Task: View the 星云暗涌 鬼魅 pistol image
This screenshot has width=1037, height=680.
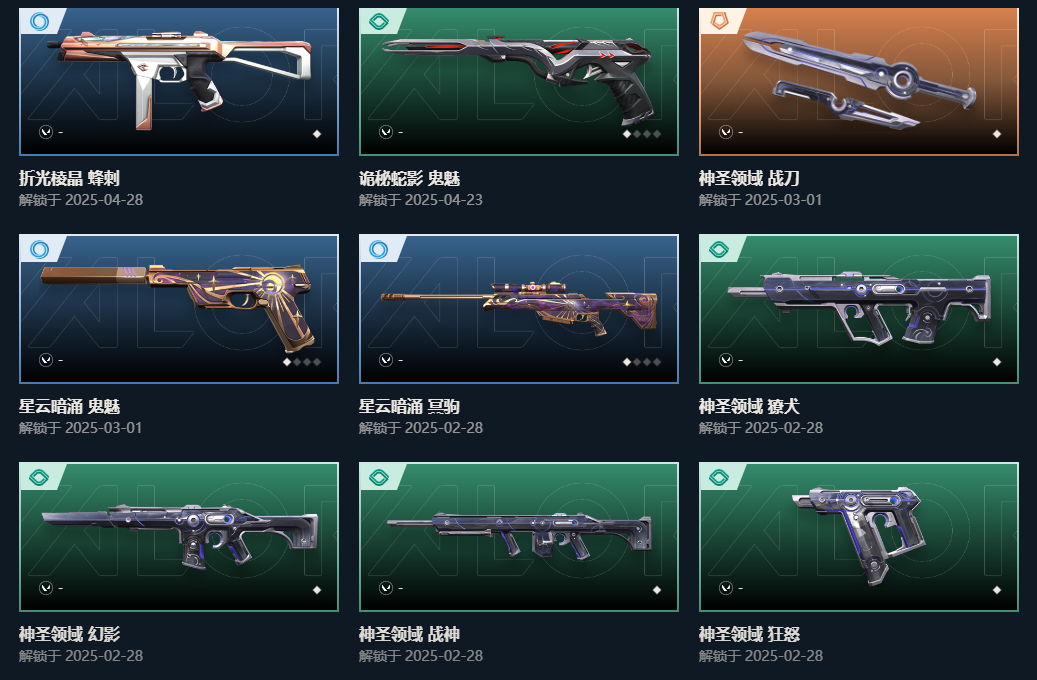Action: click(x=177, y=306)
